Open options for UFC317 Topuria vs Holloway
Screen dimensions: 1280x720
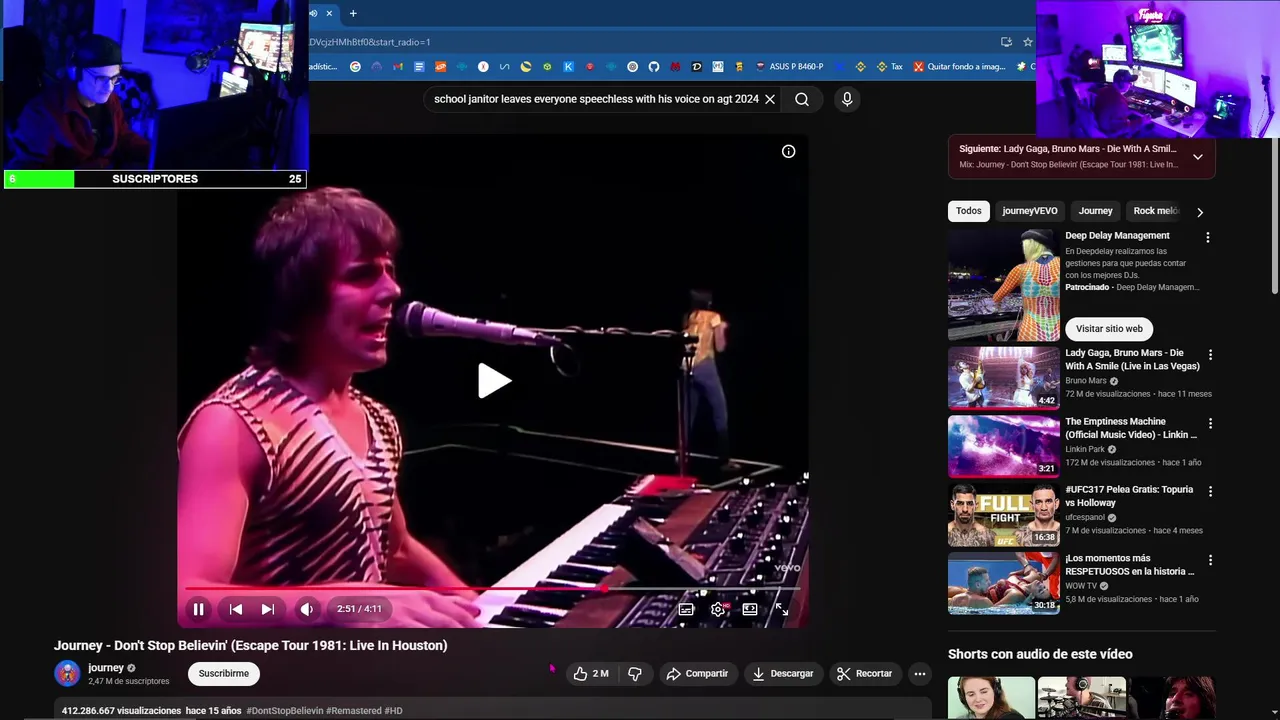(x=1211, y=492)
